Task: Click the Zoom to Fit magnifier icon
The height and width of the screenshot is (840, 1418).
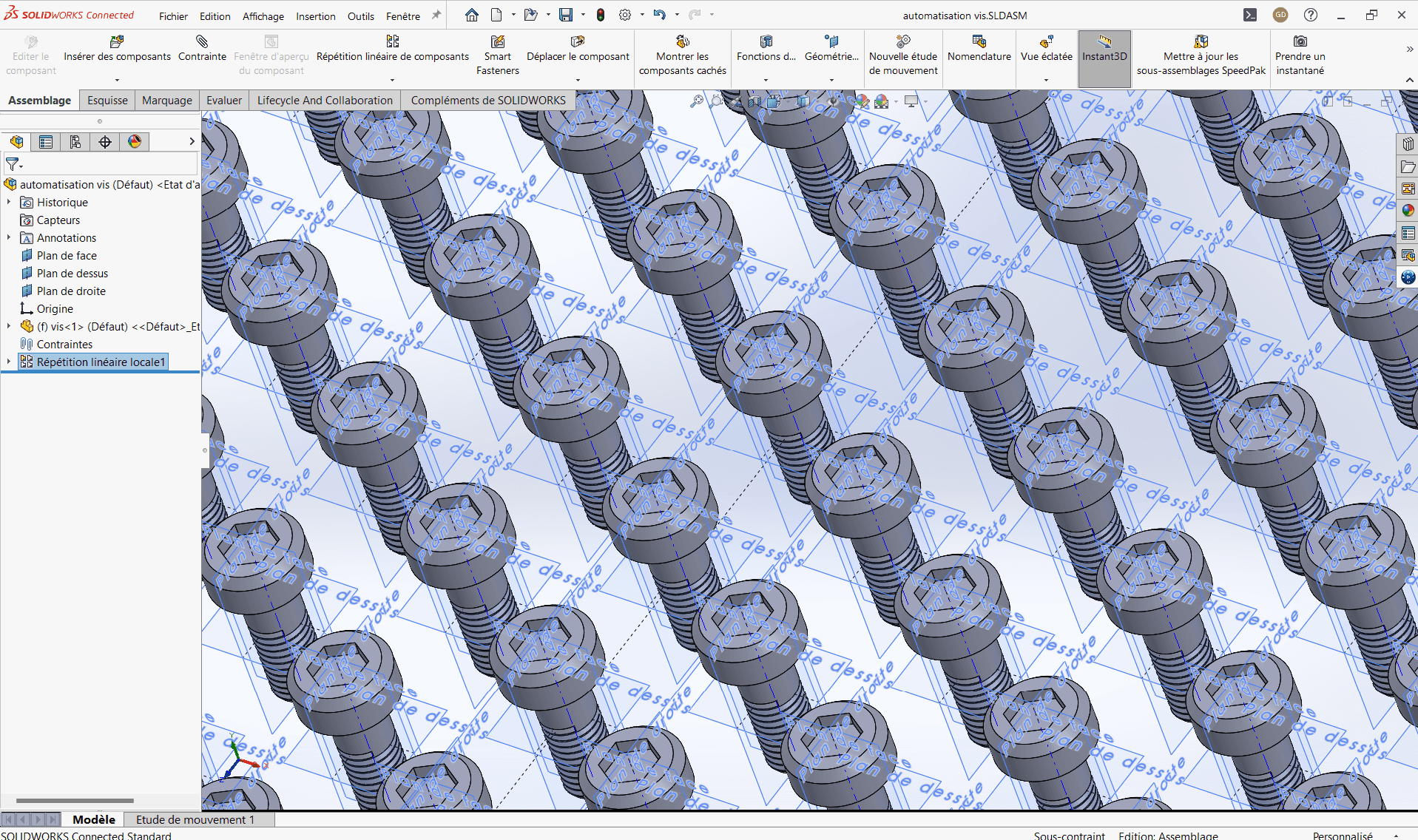Action: point(697,101)
